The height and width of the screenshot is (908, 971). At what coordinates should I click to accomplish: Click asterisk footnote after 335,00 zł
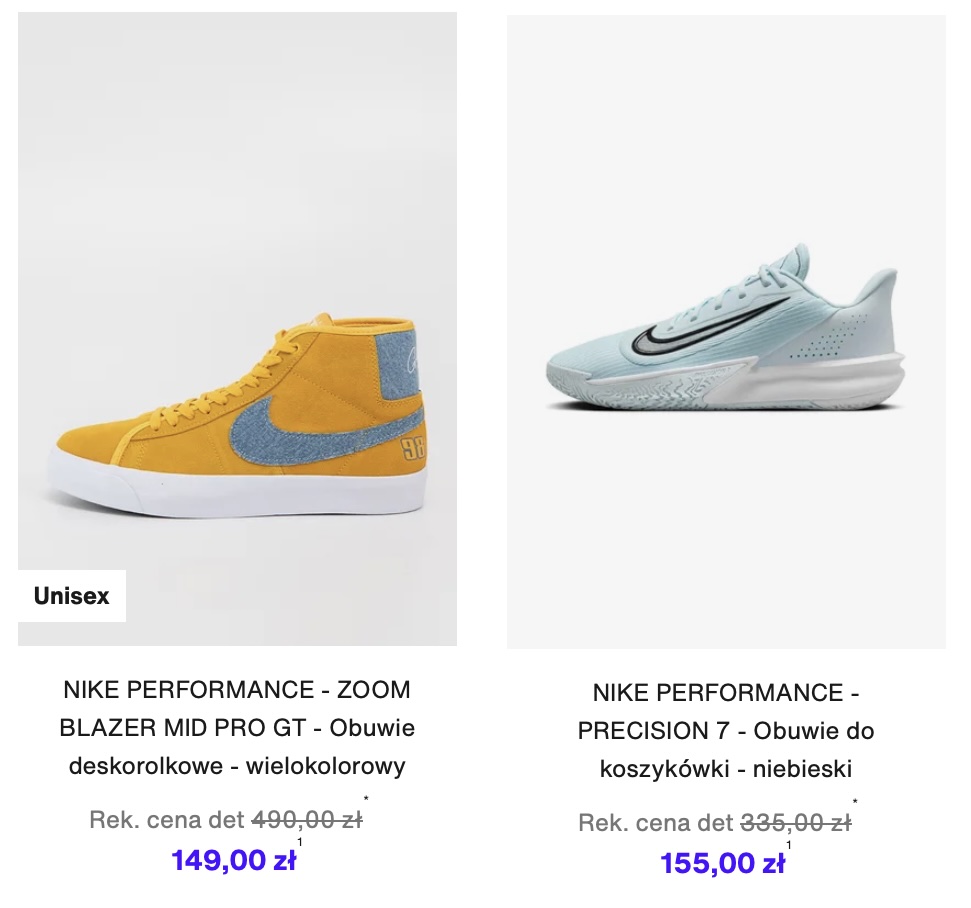855,802
